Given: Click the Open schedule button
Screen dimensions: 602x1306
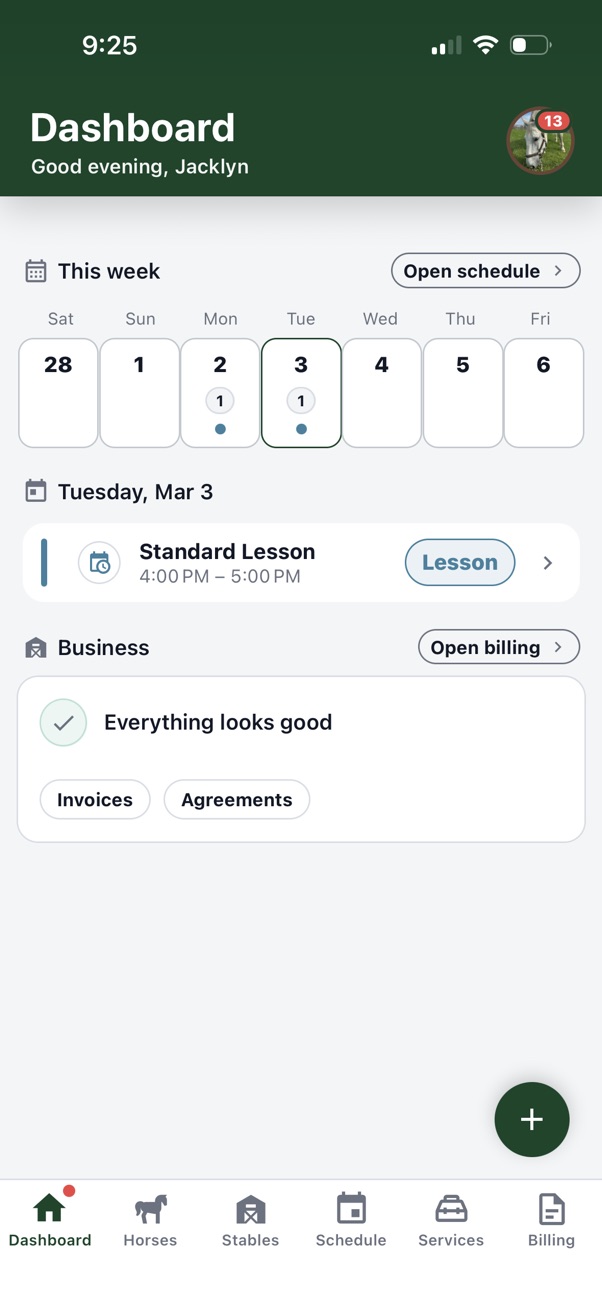Looking at the screenshot, I should [x=485, y=271].
